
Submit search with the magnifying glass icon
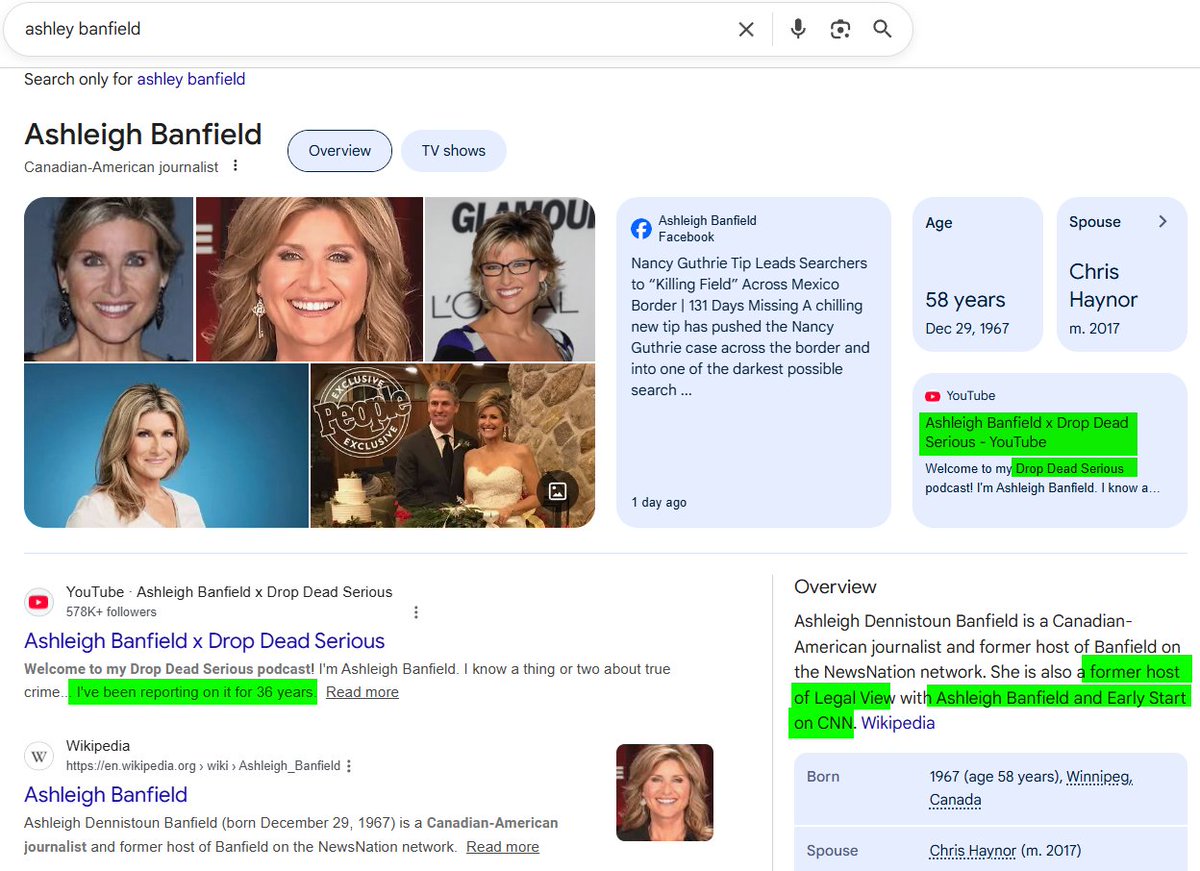click(882, 29)
